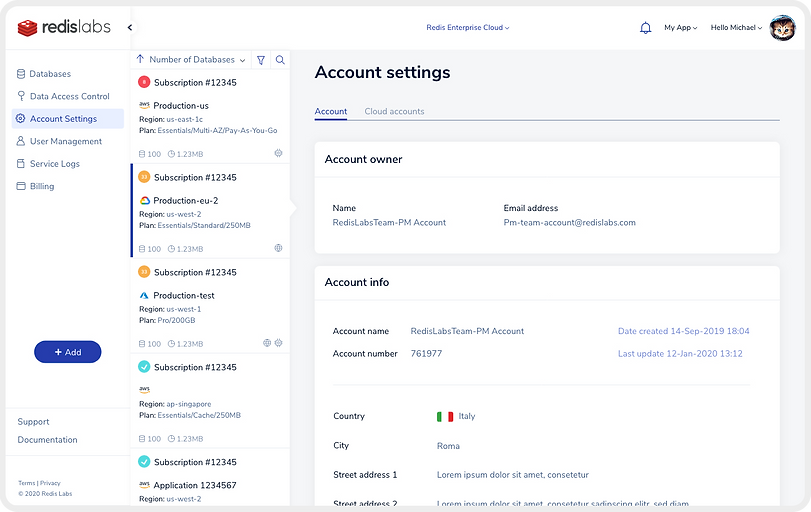Click the Last update 12-Jan-2020 13:12 text
This screenshot has height=512, width=811.
[680, 354]
